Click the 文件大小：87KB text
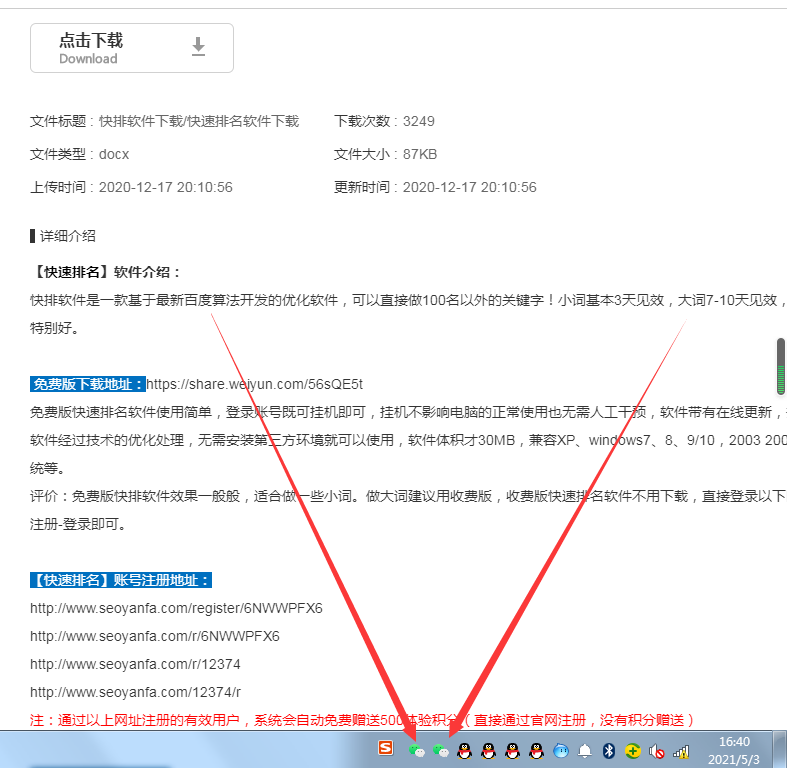Image resolution: width=787 pixels, height=768 pixels. coord(385,154)
